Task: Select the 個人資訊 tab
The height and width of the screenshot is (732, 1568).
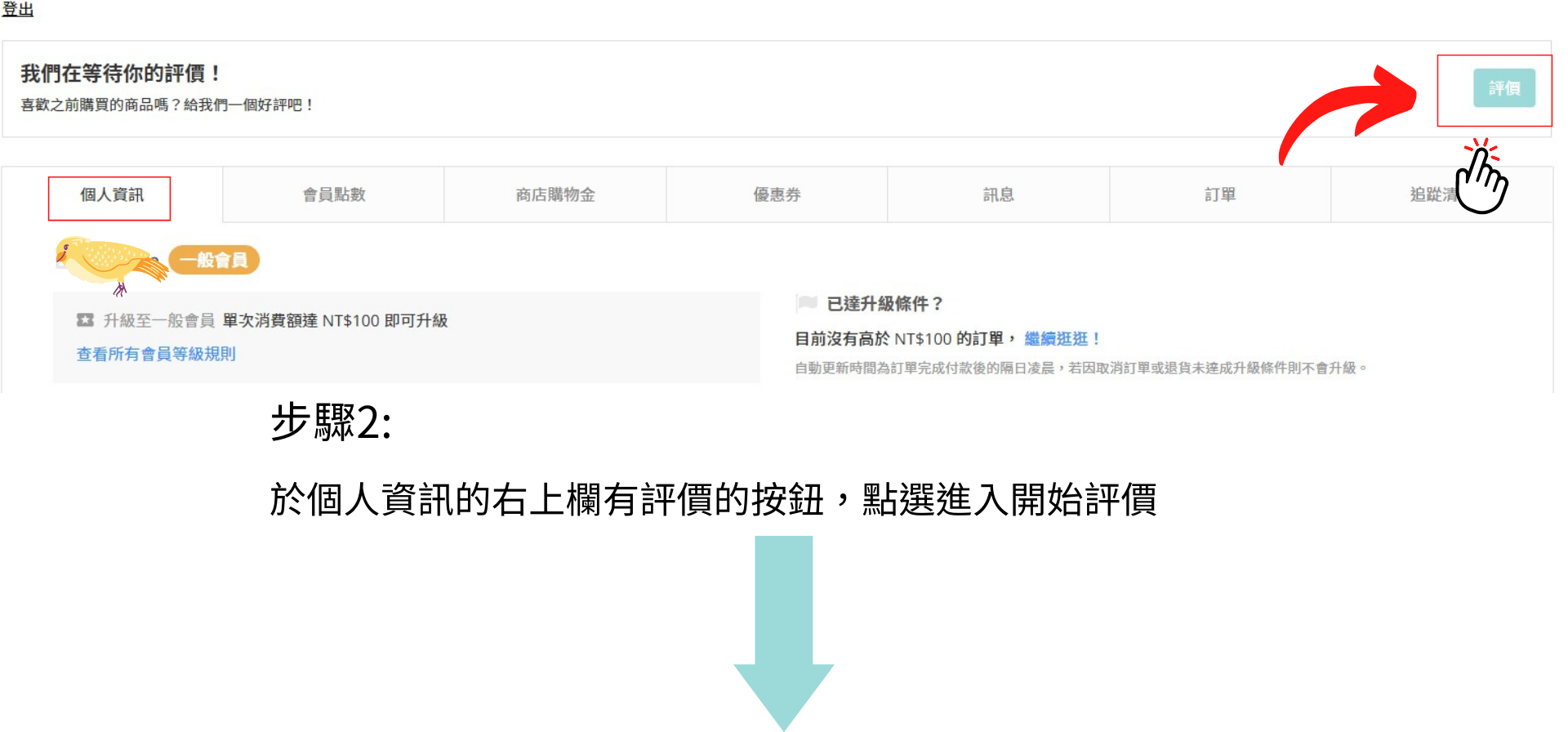Action: tap(111, 195)
